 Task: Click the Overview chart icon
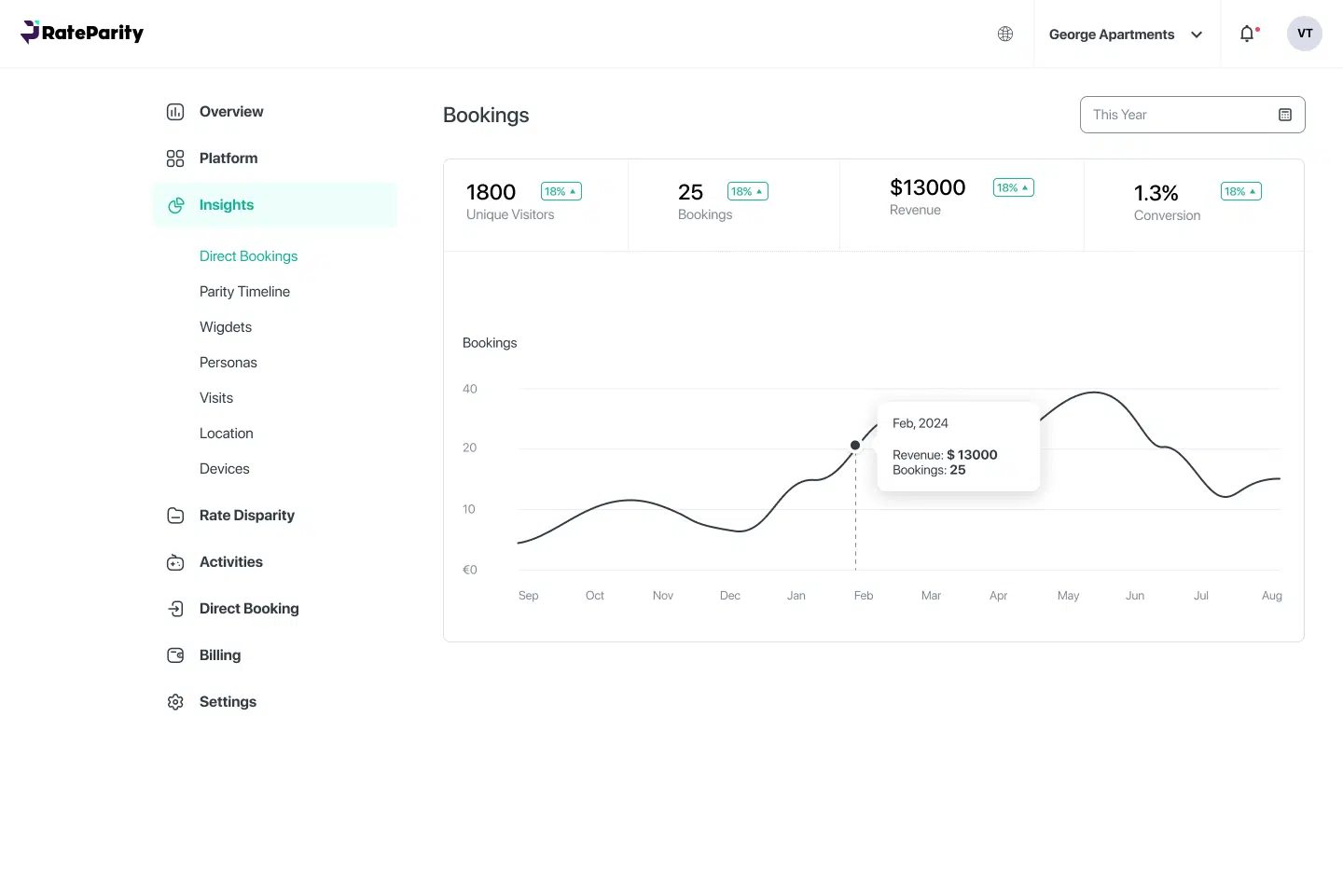175,112
